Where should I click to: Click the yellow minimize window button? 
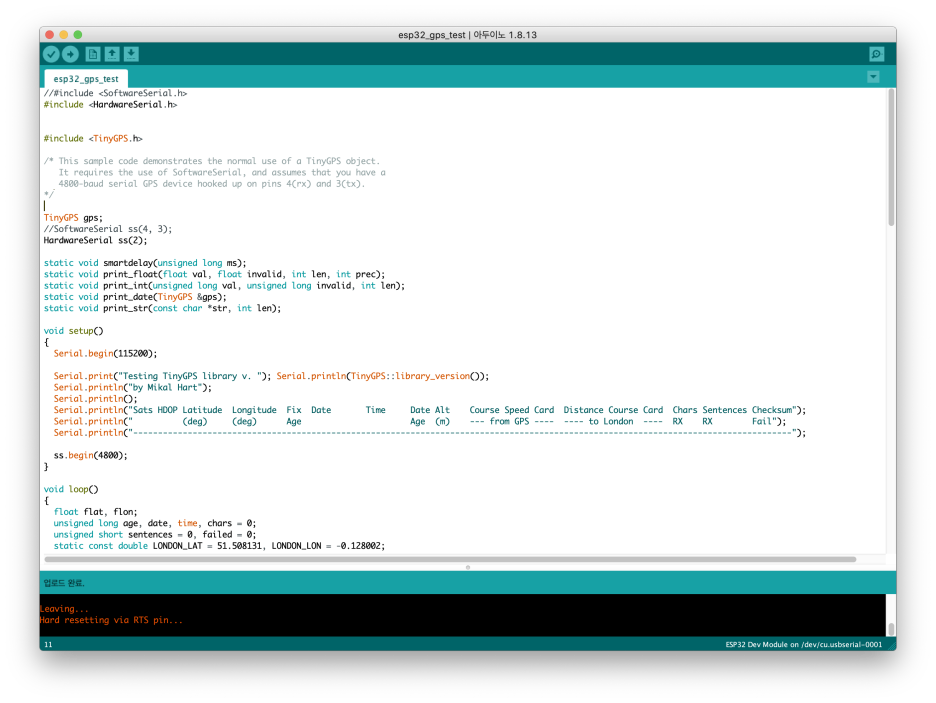pos(64,35)
